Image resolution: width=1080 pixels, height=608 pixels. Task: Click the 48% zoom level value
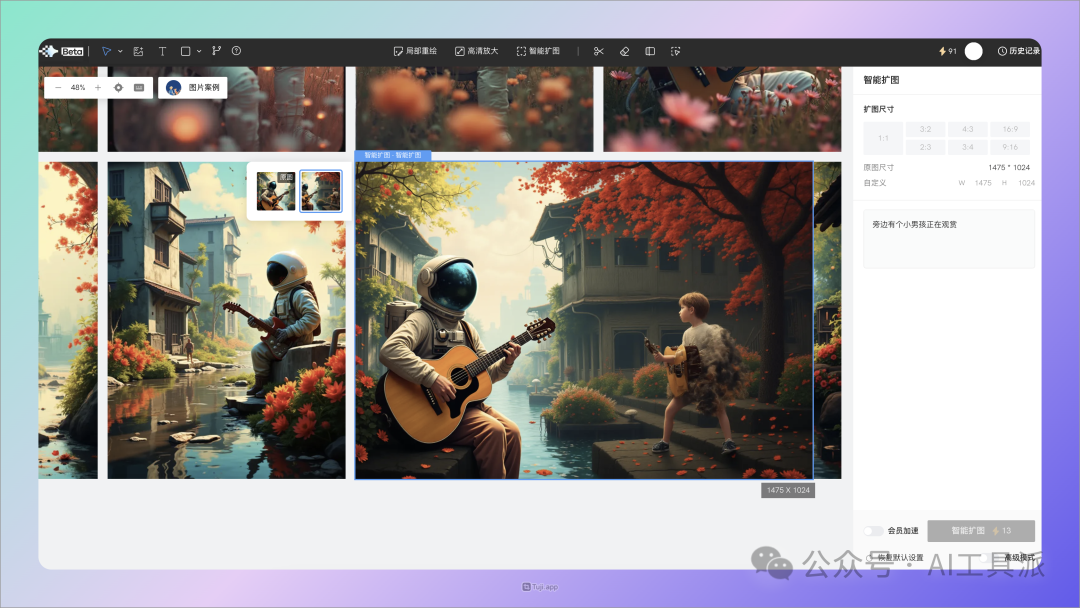[x=78, y=87]
